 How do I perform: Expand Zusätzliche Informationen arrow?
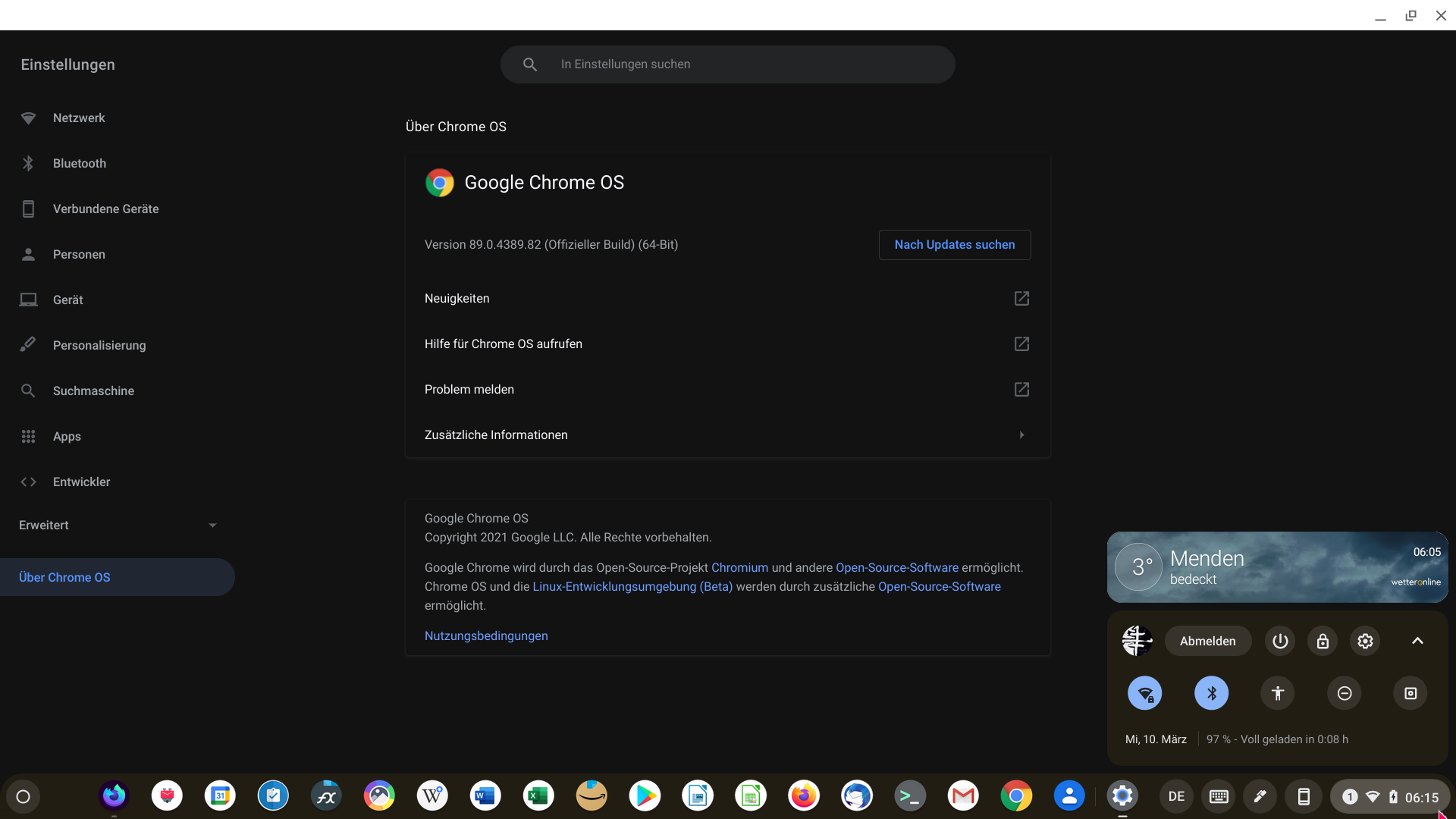[x=1021, y=435]
